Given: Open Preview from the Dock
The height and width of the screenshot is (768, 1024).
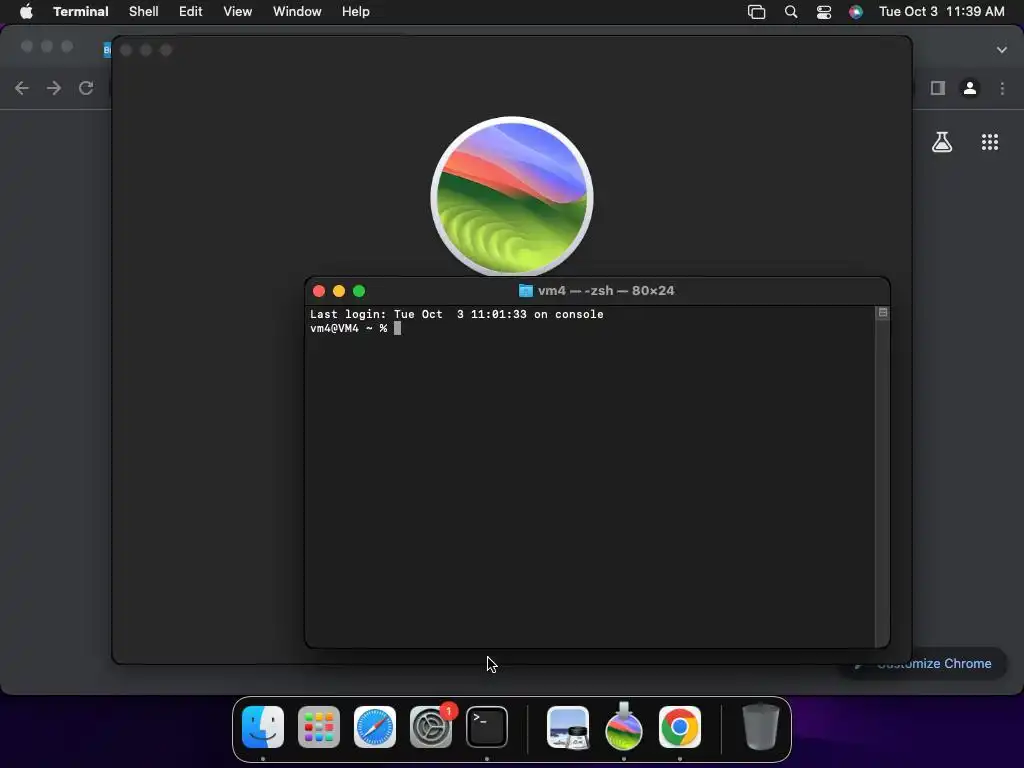Looking at the screenshot, I should click(x=568, y=727).
